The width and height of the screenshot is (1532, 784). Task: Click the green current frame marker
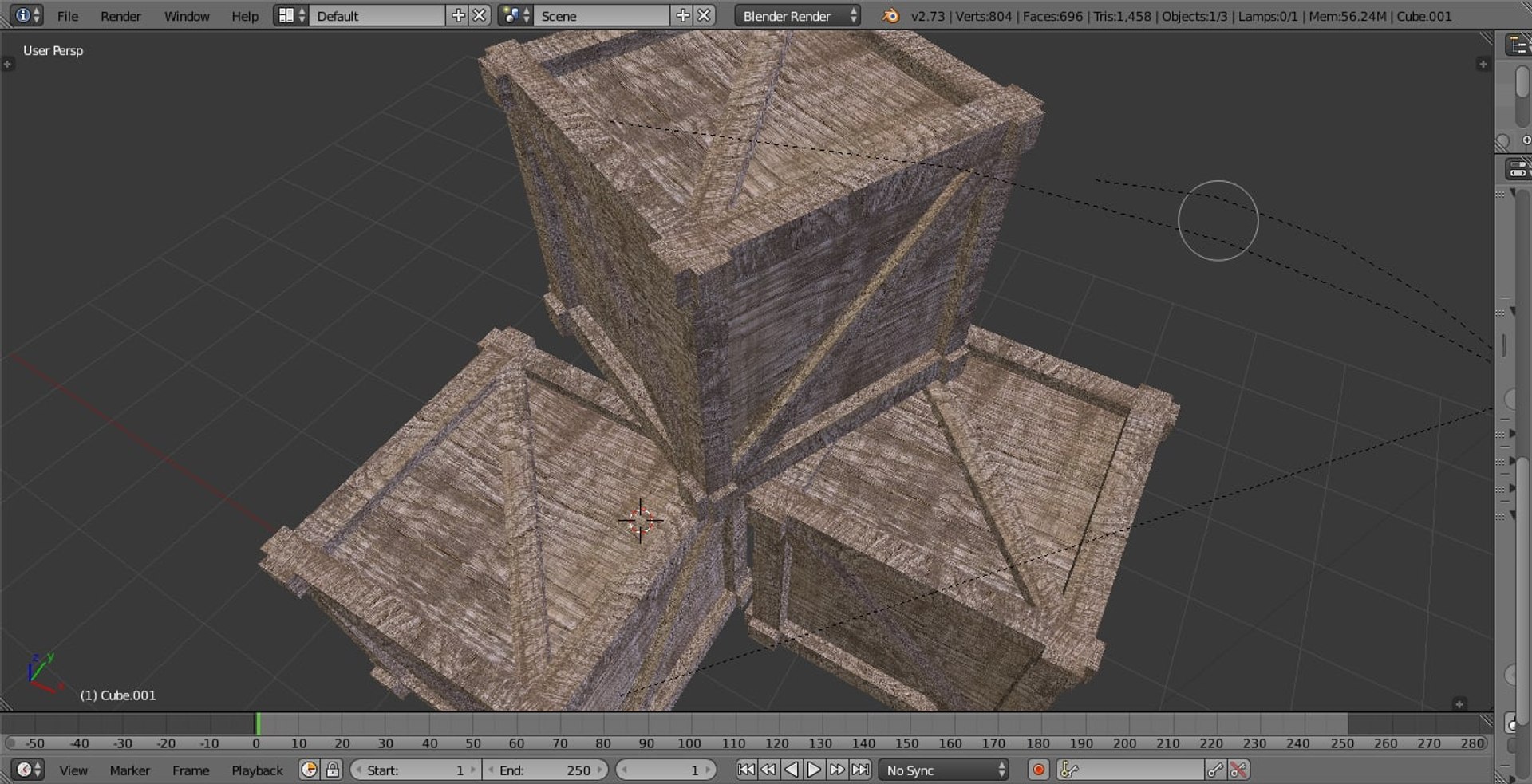tap(257, 723)
